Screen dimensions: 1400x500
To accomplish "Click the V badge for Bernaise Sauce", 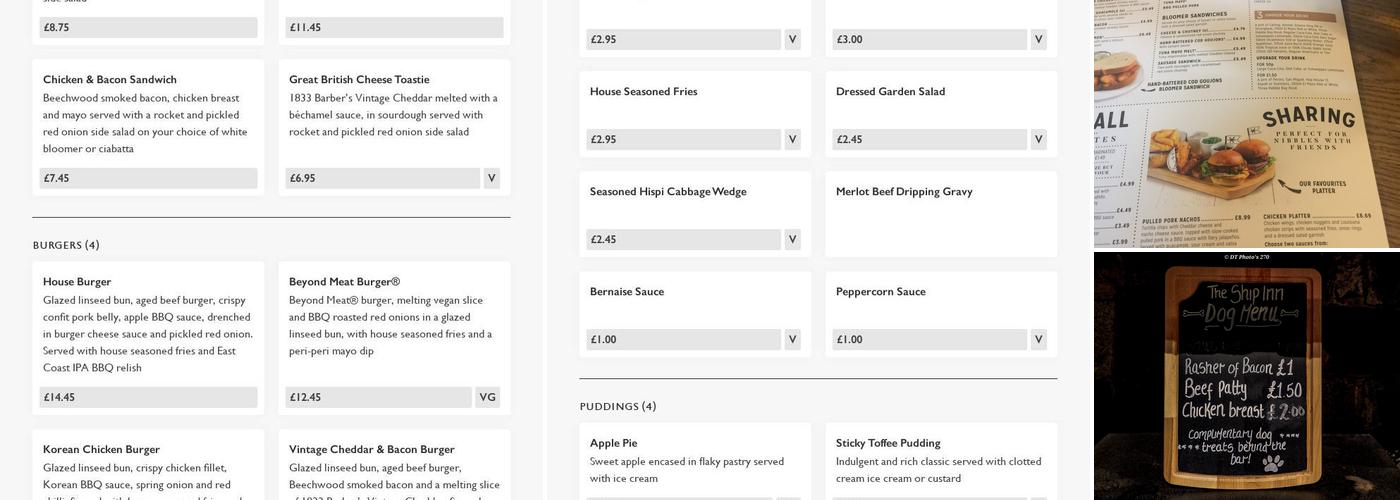I will pos(792,339).
